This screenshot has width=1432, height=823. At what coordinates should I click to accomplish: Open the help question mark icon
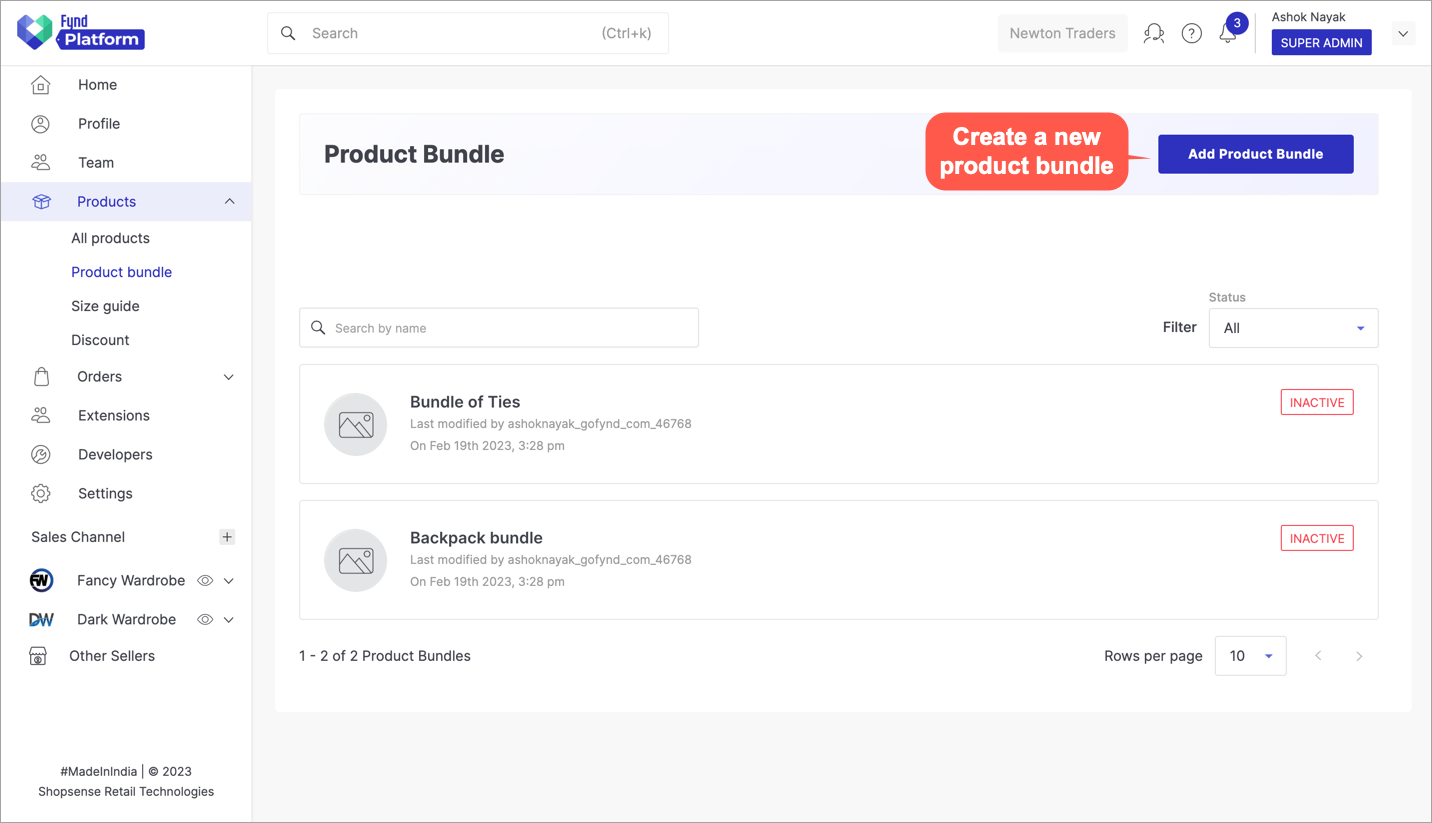pyautogui.click(x=1191, y=33)
